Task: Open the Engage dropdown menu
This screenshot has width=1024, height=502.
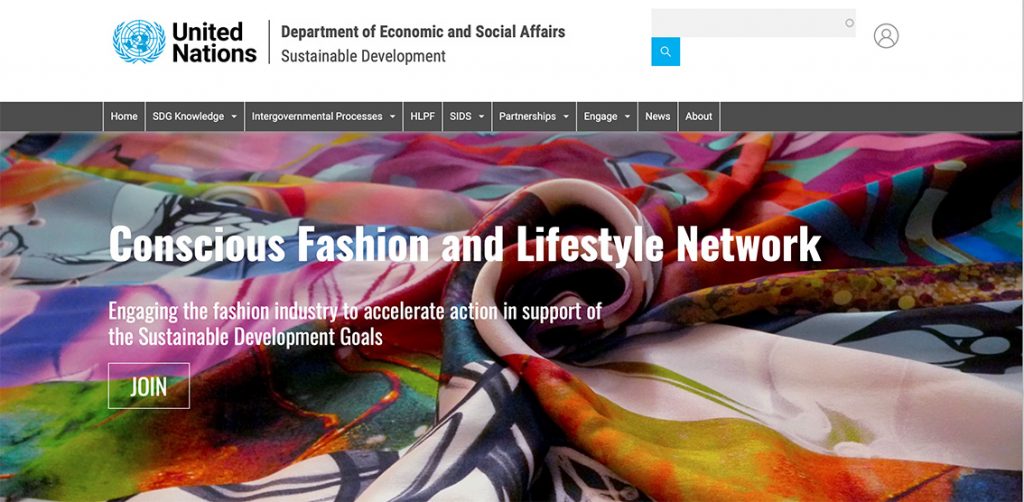Action: (x=607, y=116)
